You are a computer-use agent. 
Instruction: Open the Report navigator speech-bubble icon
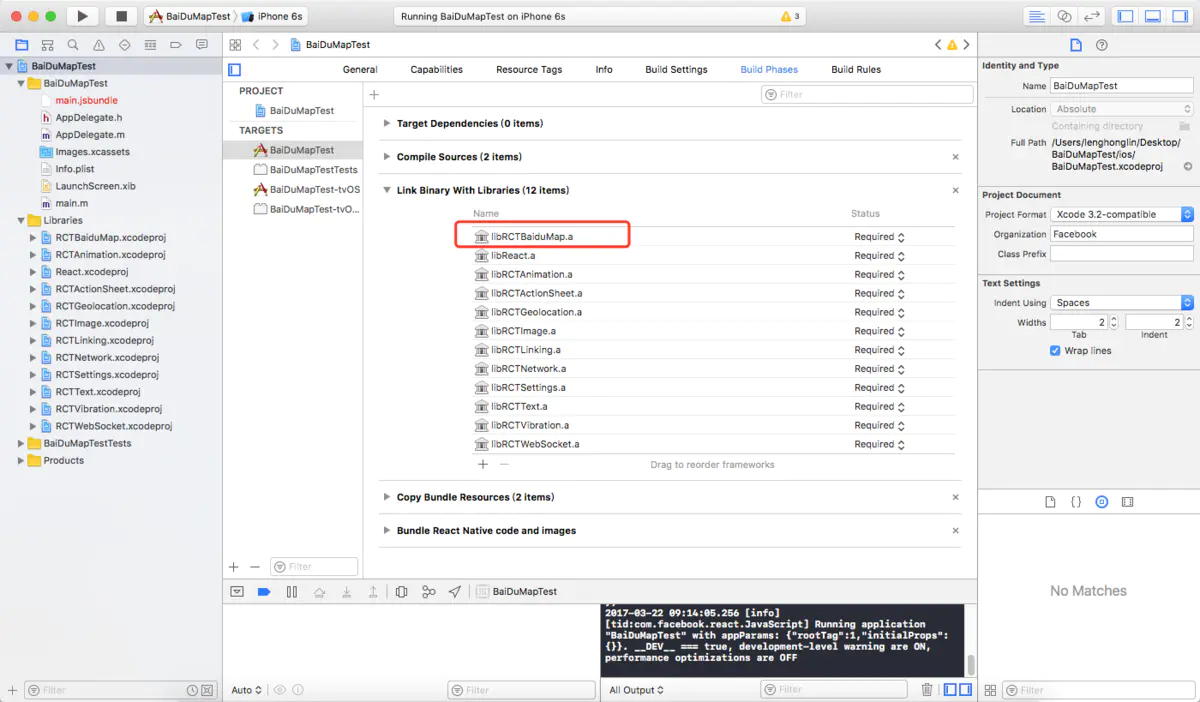click(x=202, y=45)
